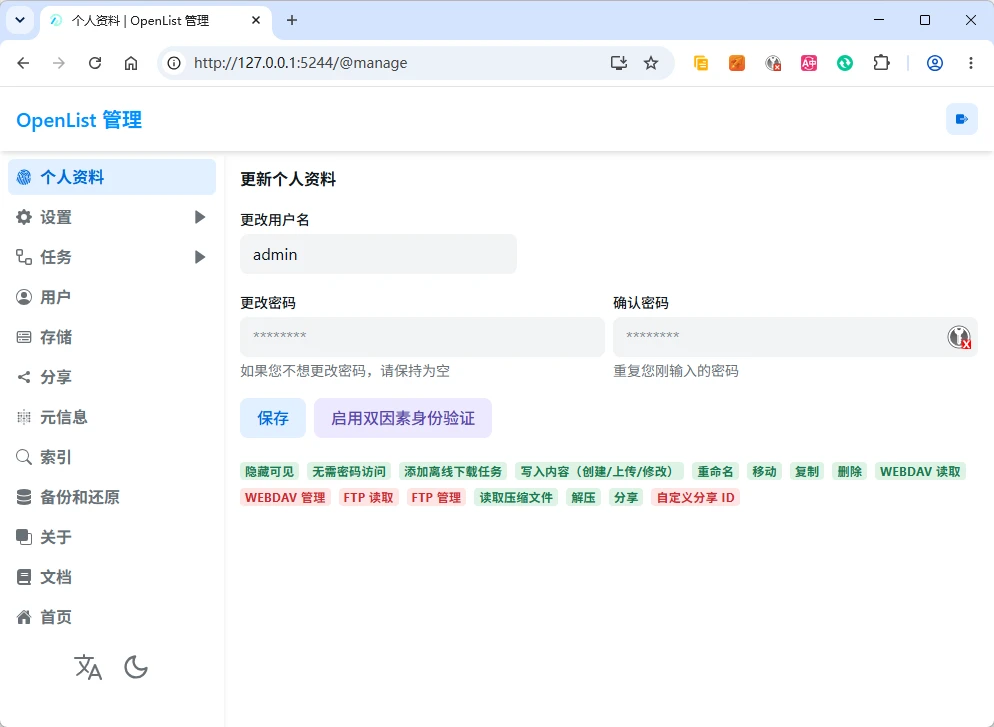
Task: Click the storage drive icon beside 存储
Action: [x=24, y=337]
